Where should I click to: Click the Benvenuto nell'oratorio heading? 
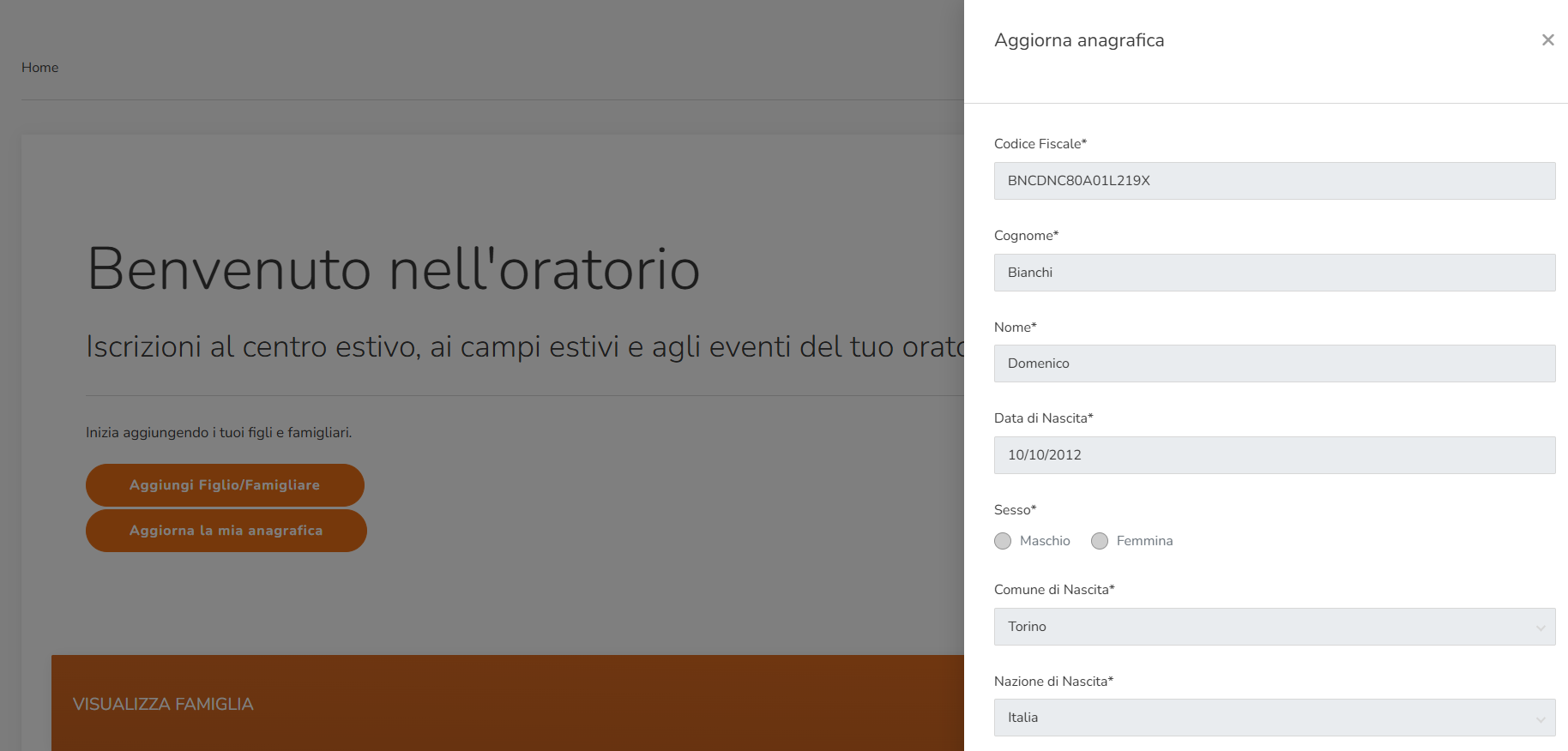(x=394, y=269)
